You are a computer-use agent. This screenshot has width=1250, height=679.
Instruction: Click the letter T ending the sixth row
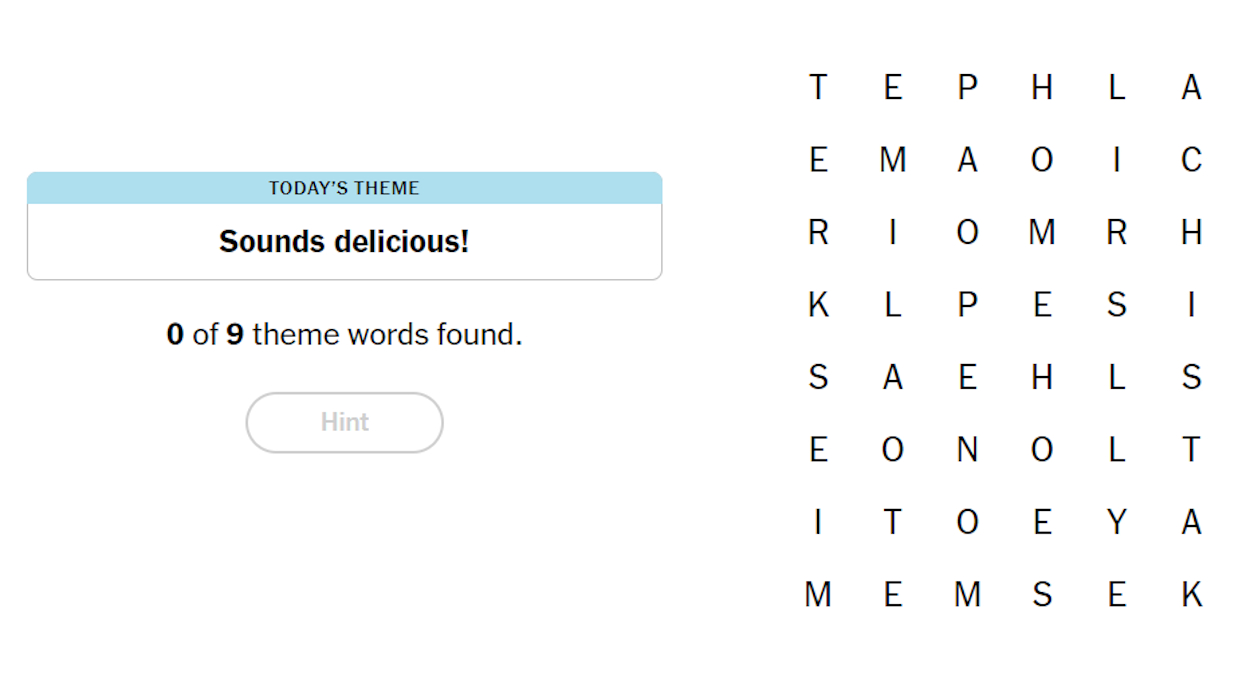pyautogui.click(x=1192, y=450)
